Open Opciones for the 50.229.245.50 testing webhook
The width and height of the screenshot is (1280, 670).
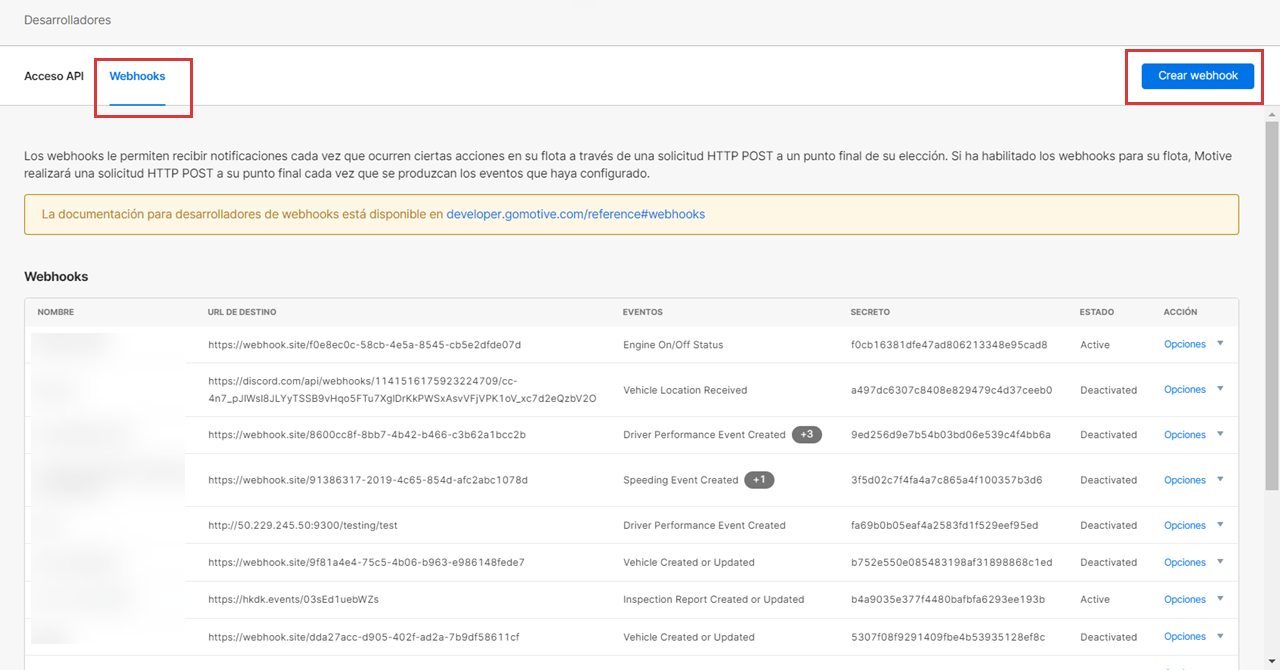point(1184,525)
